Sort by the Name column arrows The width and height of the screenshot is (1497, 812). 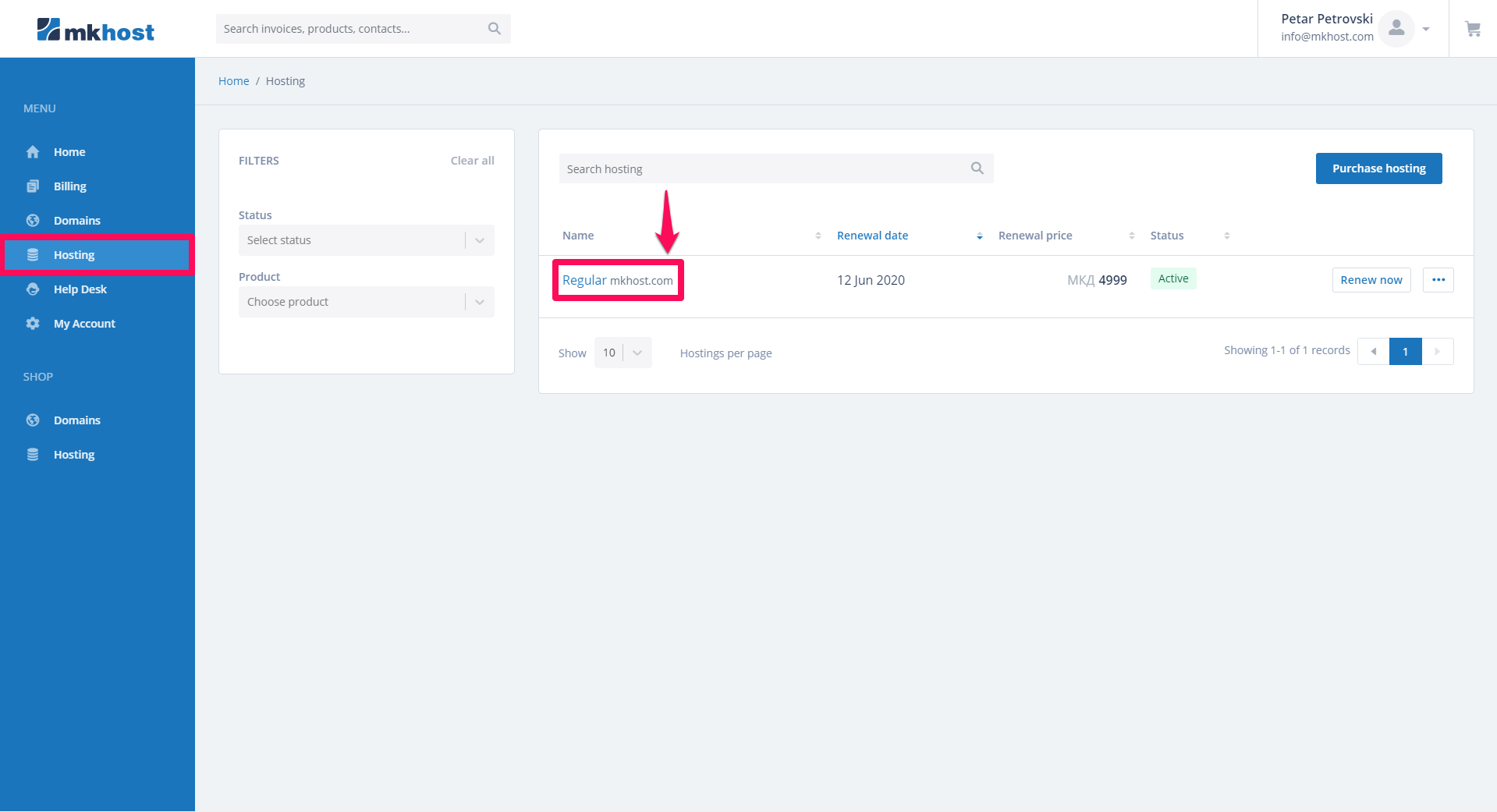(818, 236)
